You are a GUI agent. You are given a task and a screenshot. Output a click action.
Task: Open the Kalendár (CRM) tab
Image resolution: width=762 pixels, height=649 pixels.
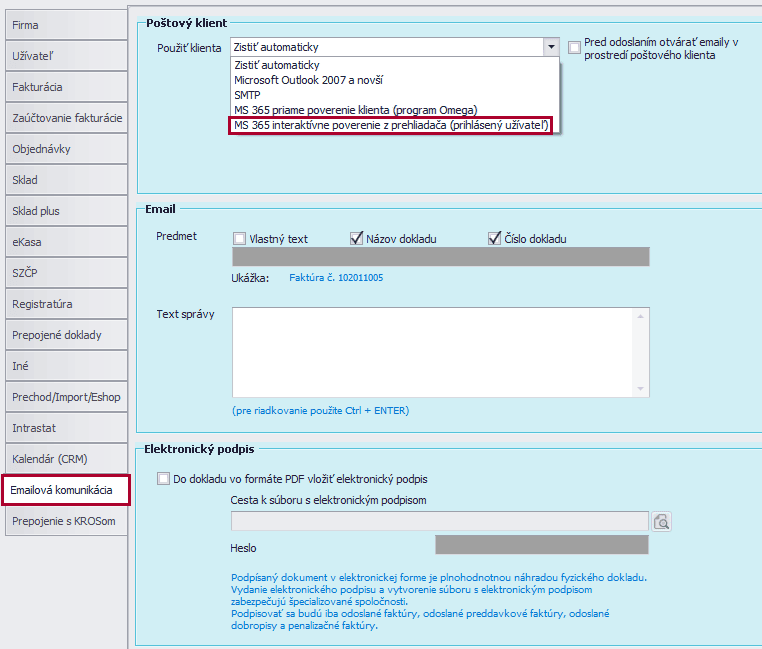[66, 459]
